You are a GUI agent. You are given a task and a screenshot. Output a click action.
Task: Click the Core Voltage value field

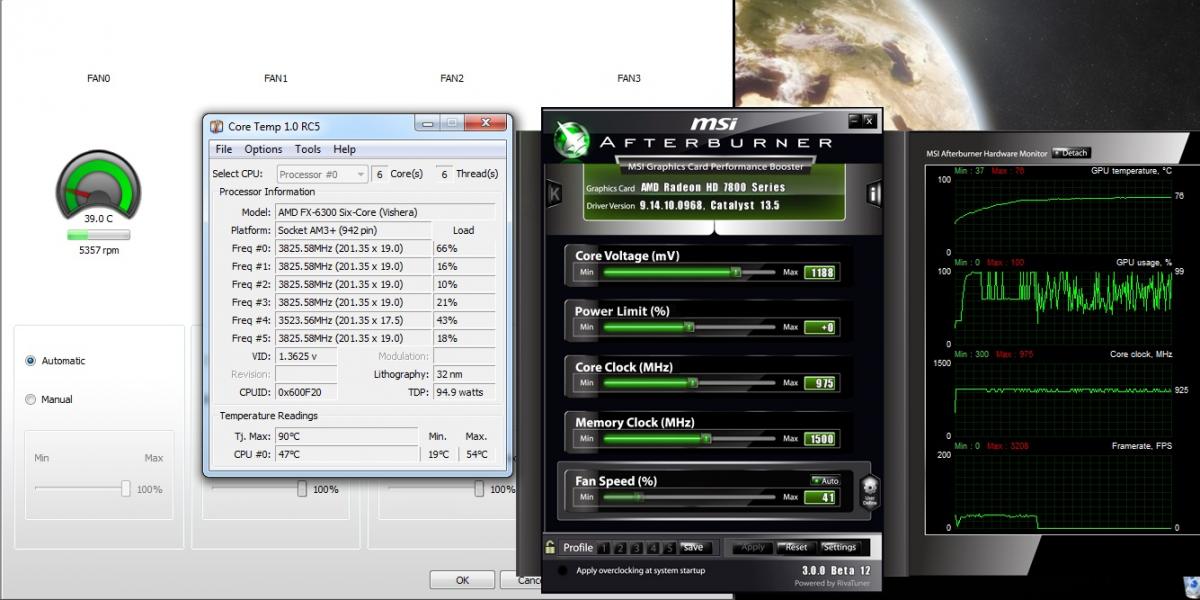(x=821, y=272)
